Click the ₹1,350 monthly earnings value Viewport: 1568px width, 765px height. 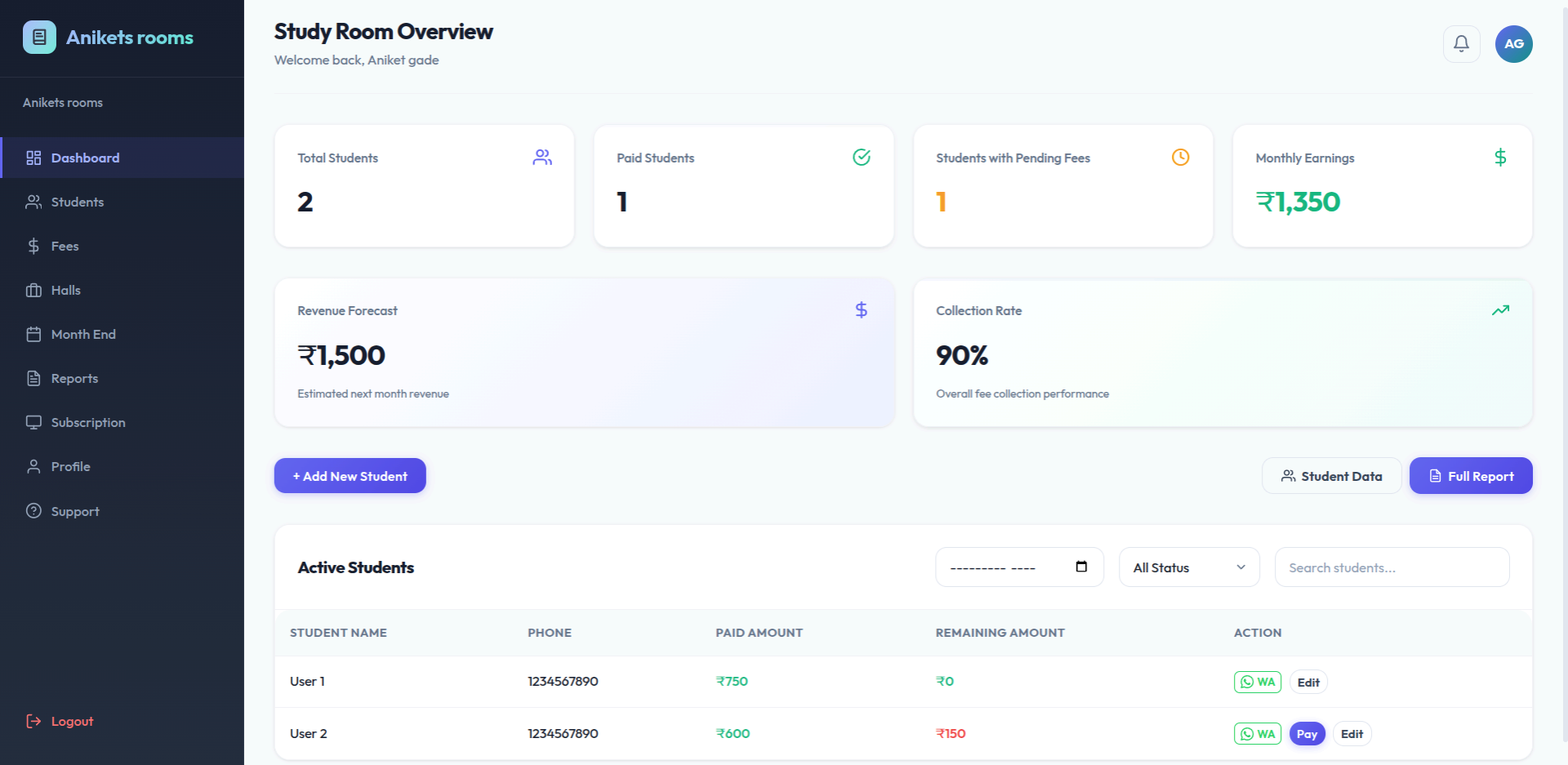[x=1298, y=202]
